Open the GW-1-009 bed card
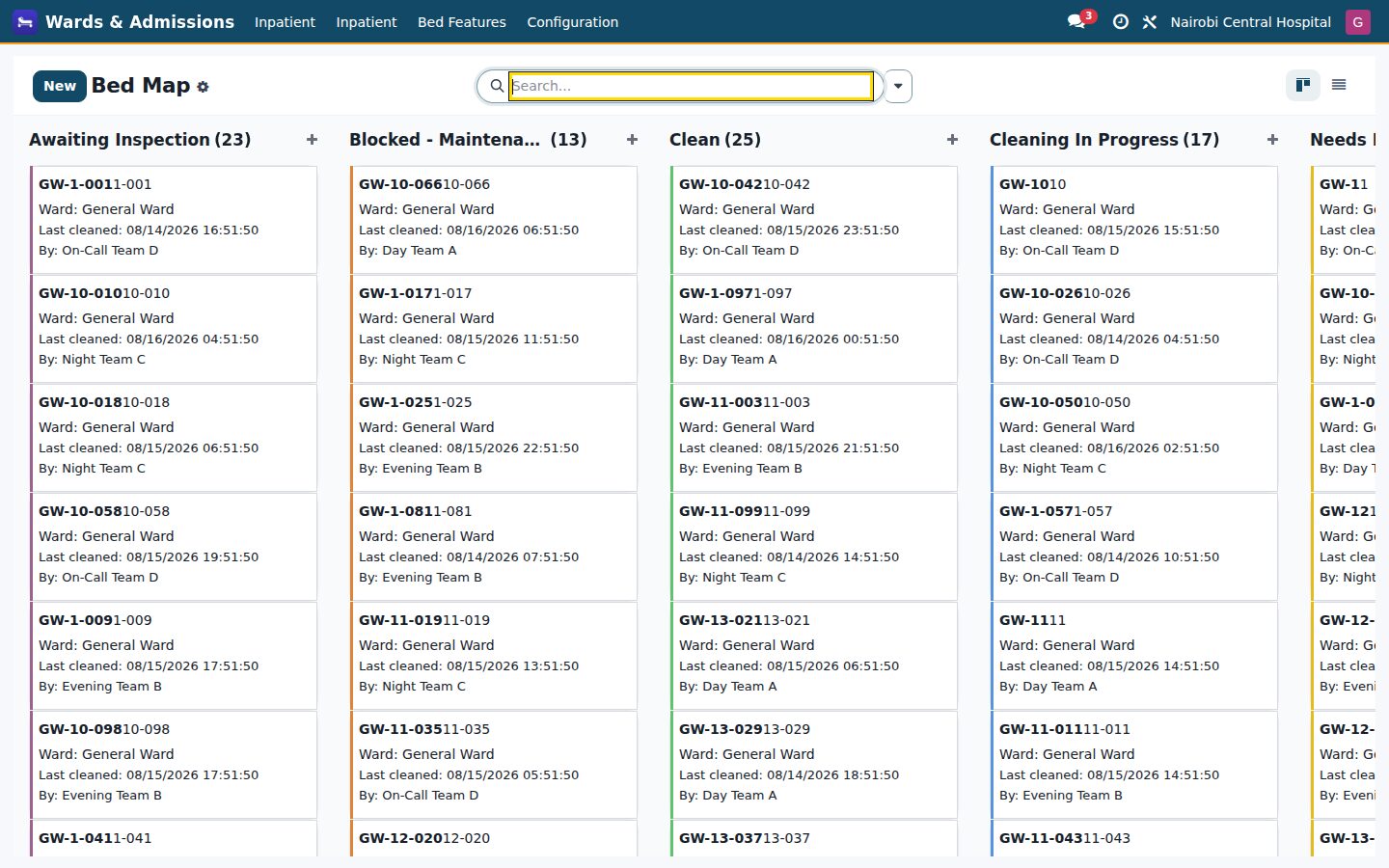The width and height of the screenshot is (1389, 868). [174, 656]
